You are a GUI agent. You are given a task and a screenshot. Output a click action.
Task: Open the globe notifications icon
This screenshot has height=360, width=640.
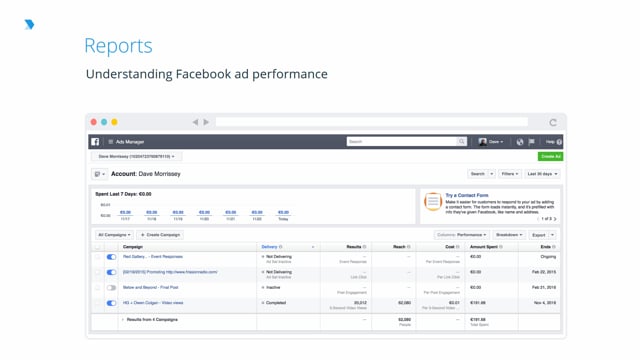(x=520, y=142)
